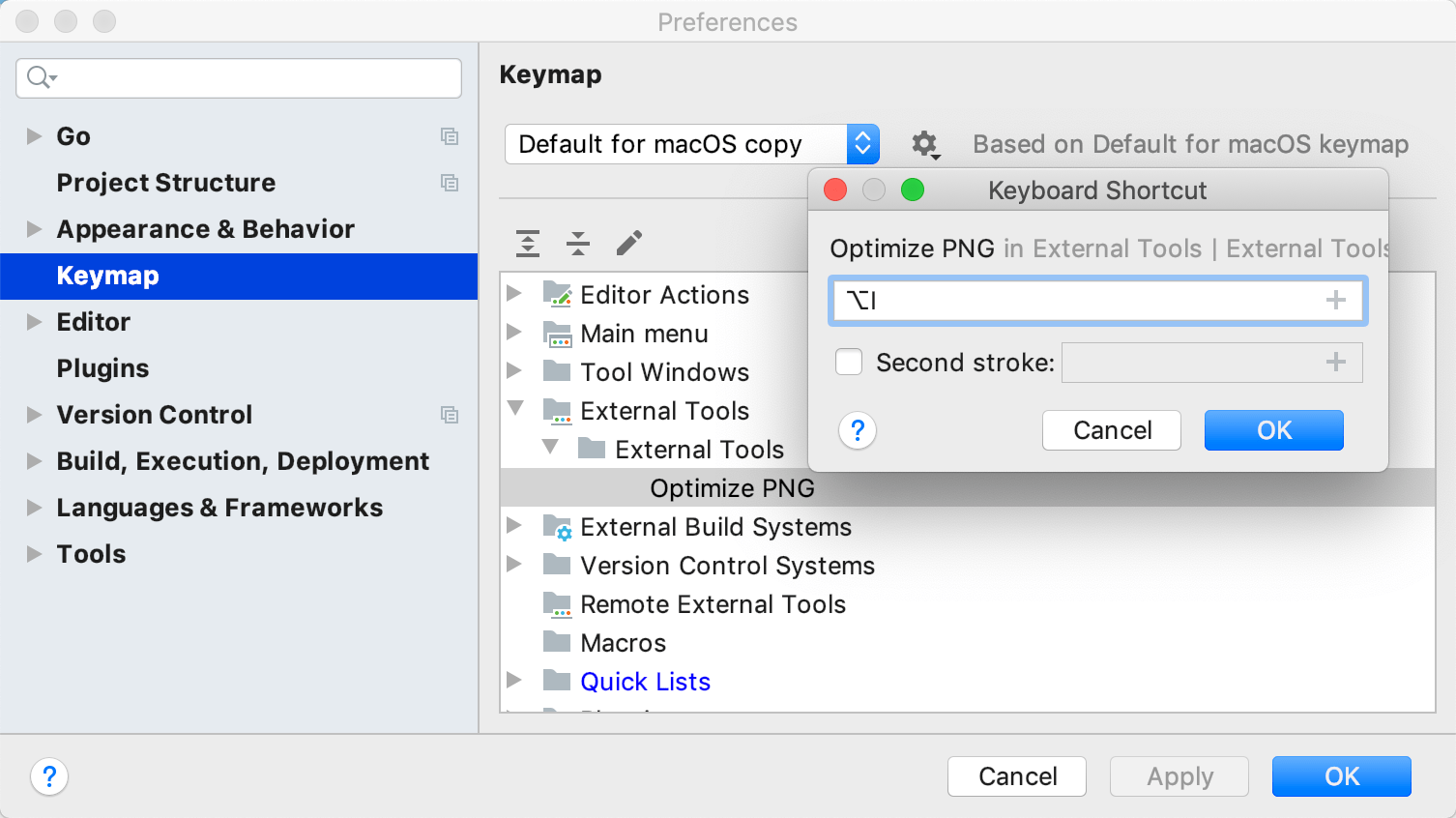
Task: Click the copy icon beside Project Structure
Action: pos(450,183)
